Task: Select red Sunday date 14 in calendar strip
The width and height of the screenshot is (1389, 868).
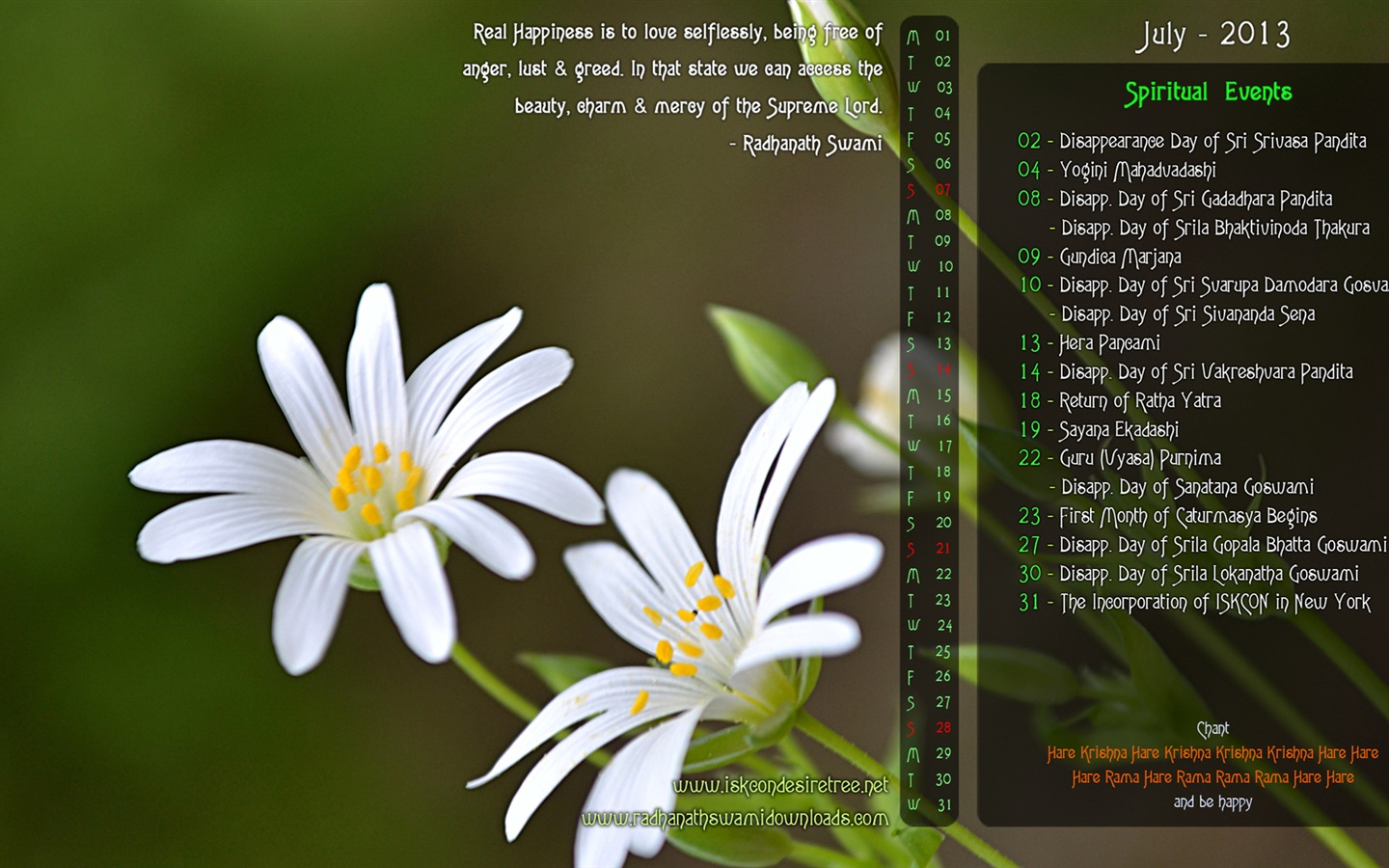Action: [x=943, y=369]
